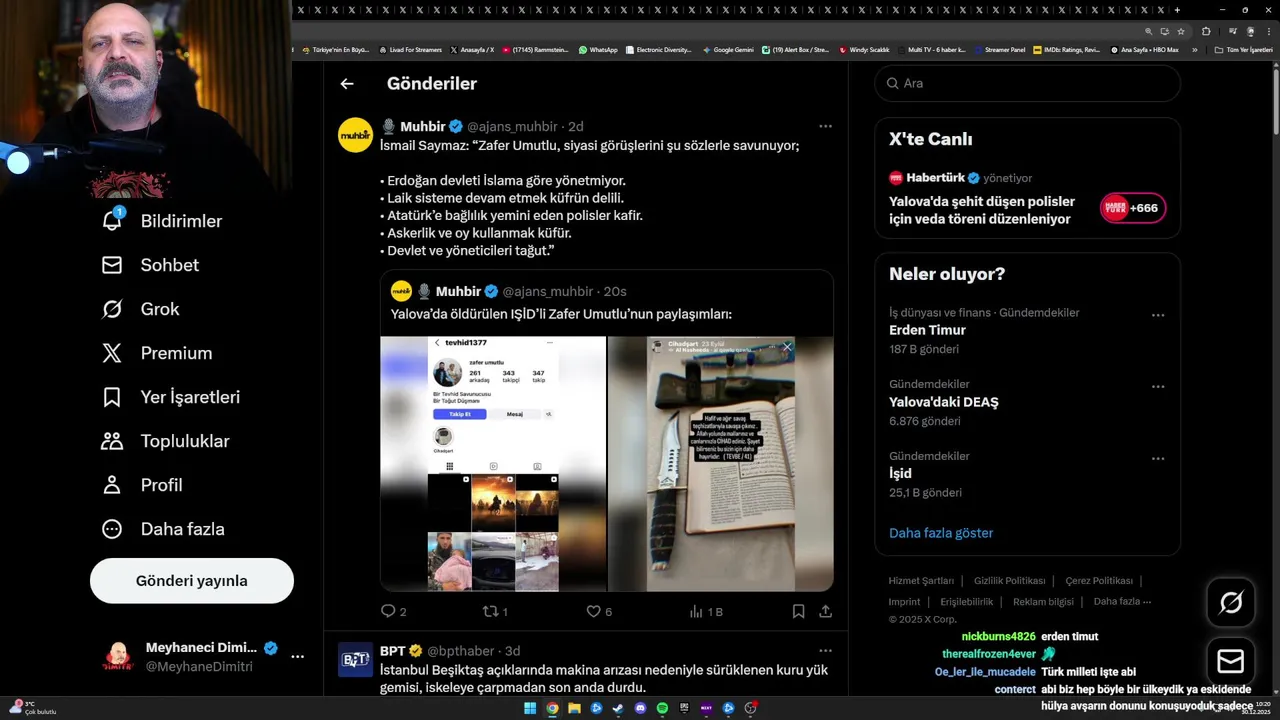1280x720 pixels.
Task: Open File Explorer from taskbar
Action: pos(574,708)
